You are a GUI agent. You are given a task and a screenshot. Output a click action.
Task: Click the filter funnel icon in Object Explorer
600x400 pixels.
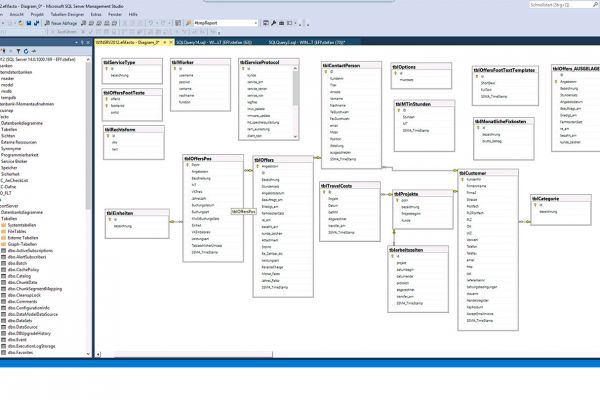(x=18, y=51)
